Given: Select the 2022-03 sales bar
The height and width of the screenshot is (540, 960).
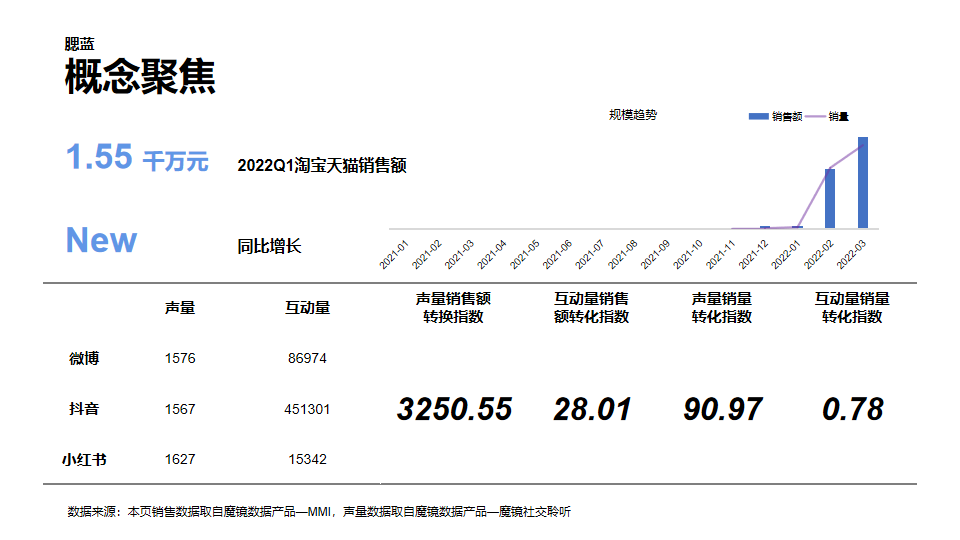Looking at the screenshot, I should tap(863, 182).
